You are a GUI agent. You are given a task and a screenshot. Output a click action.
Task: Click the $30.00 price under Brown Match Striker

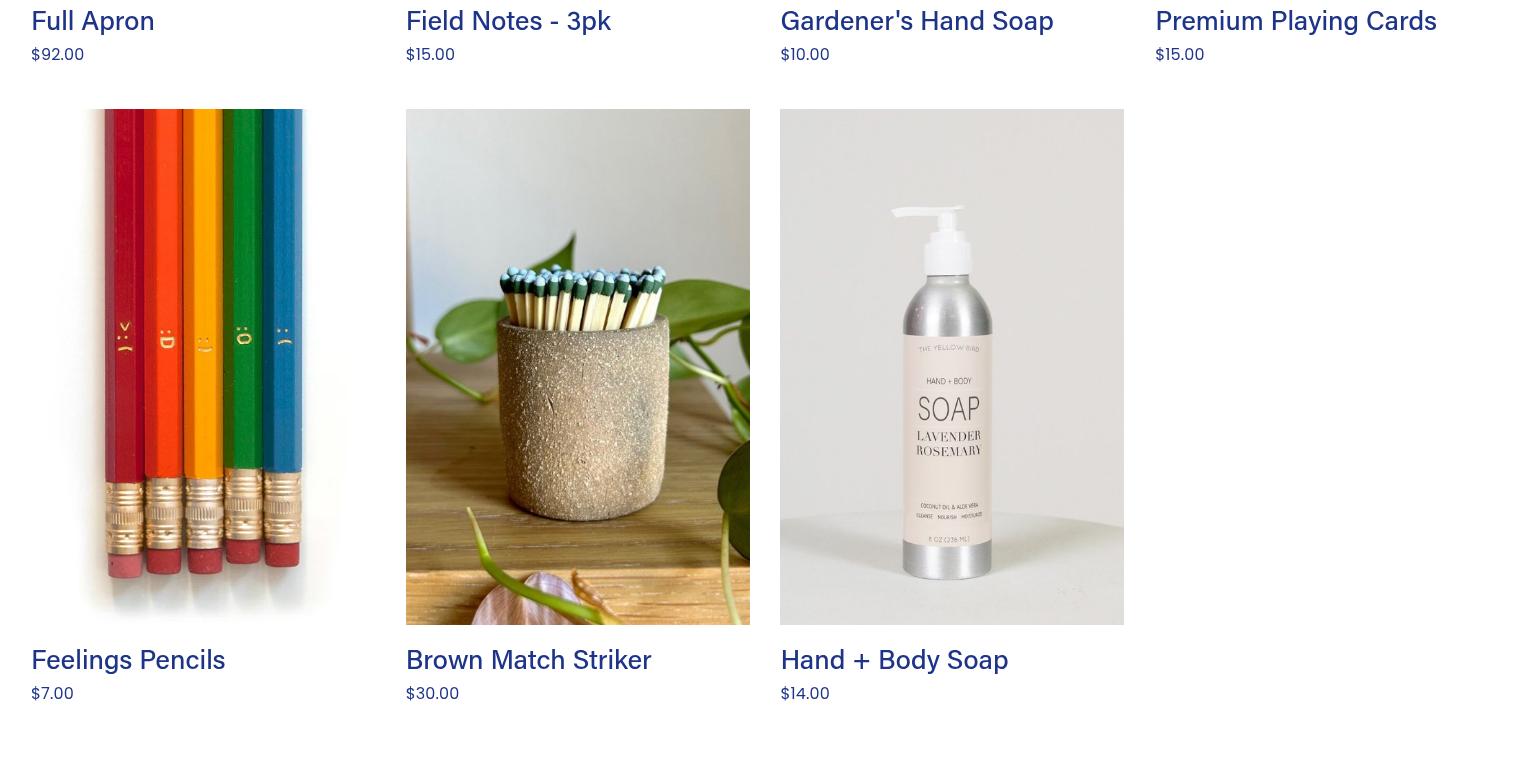pos(432,692)
